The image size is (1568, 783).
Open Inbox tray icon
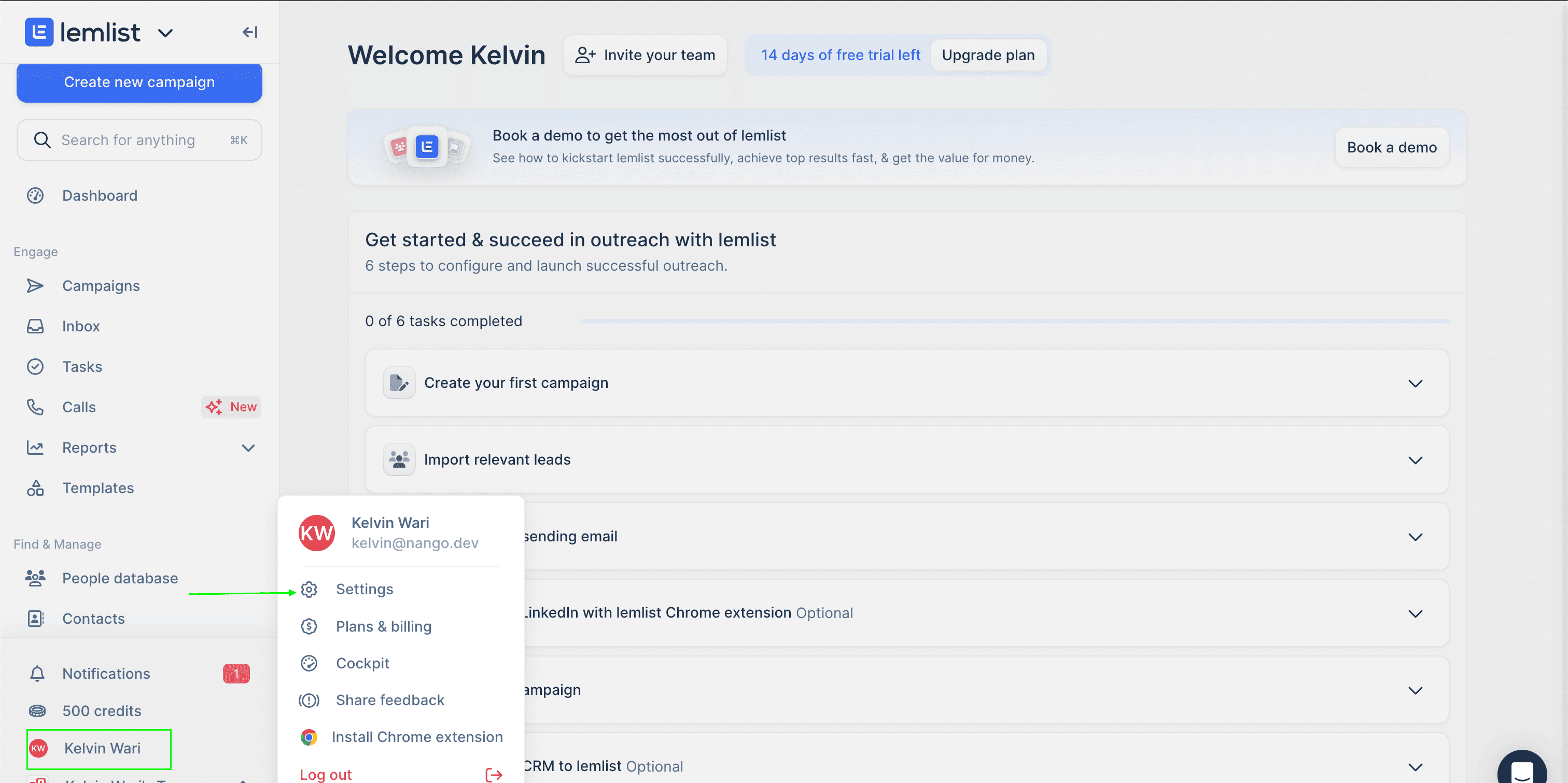point(35,326)
